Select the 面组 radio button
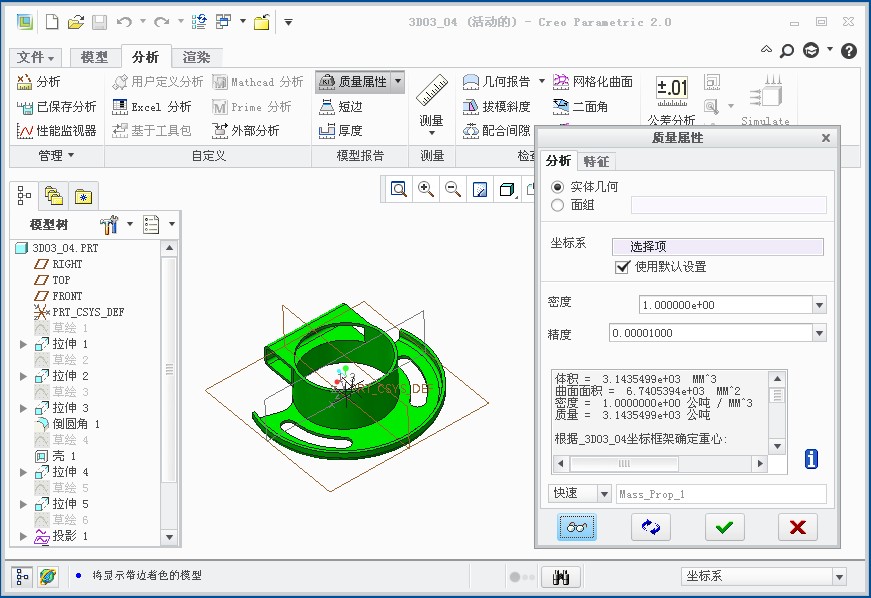 point(558,205)
